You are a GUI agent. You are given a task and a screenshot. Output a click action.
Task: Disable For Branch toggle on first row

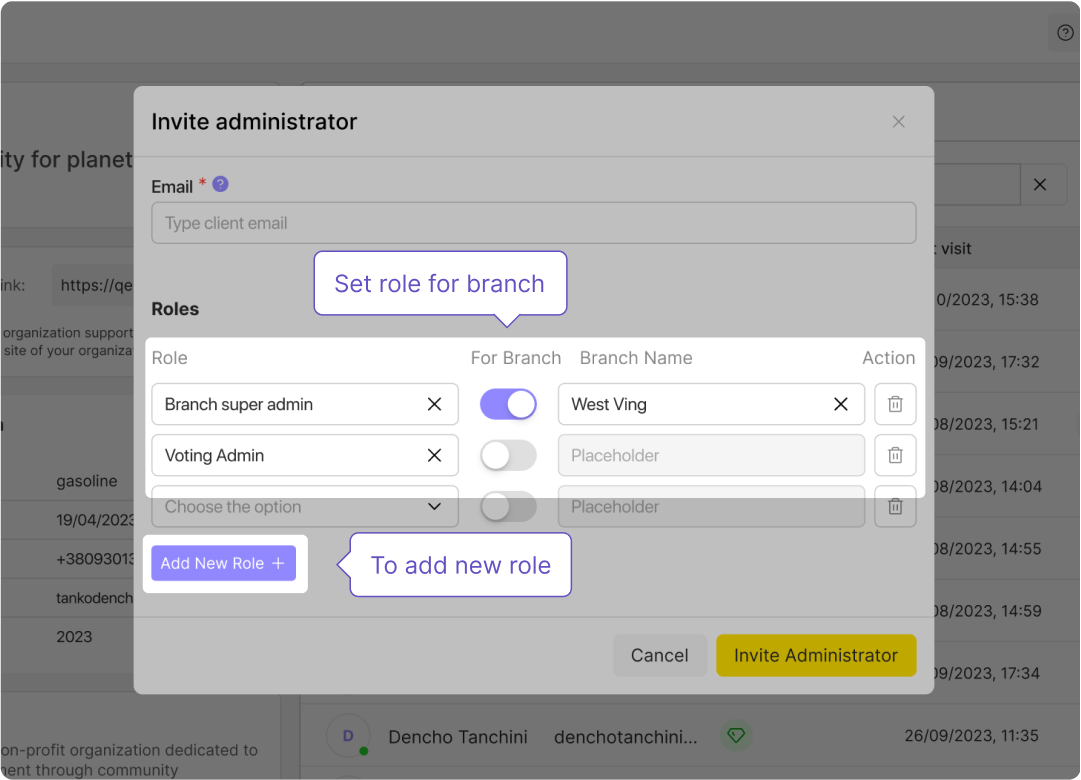pyautogui.click(x=508, y=404)
